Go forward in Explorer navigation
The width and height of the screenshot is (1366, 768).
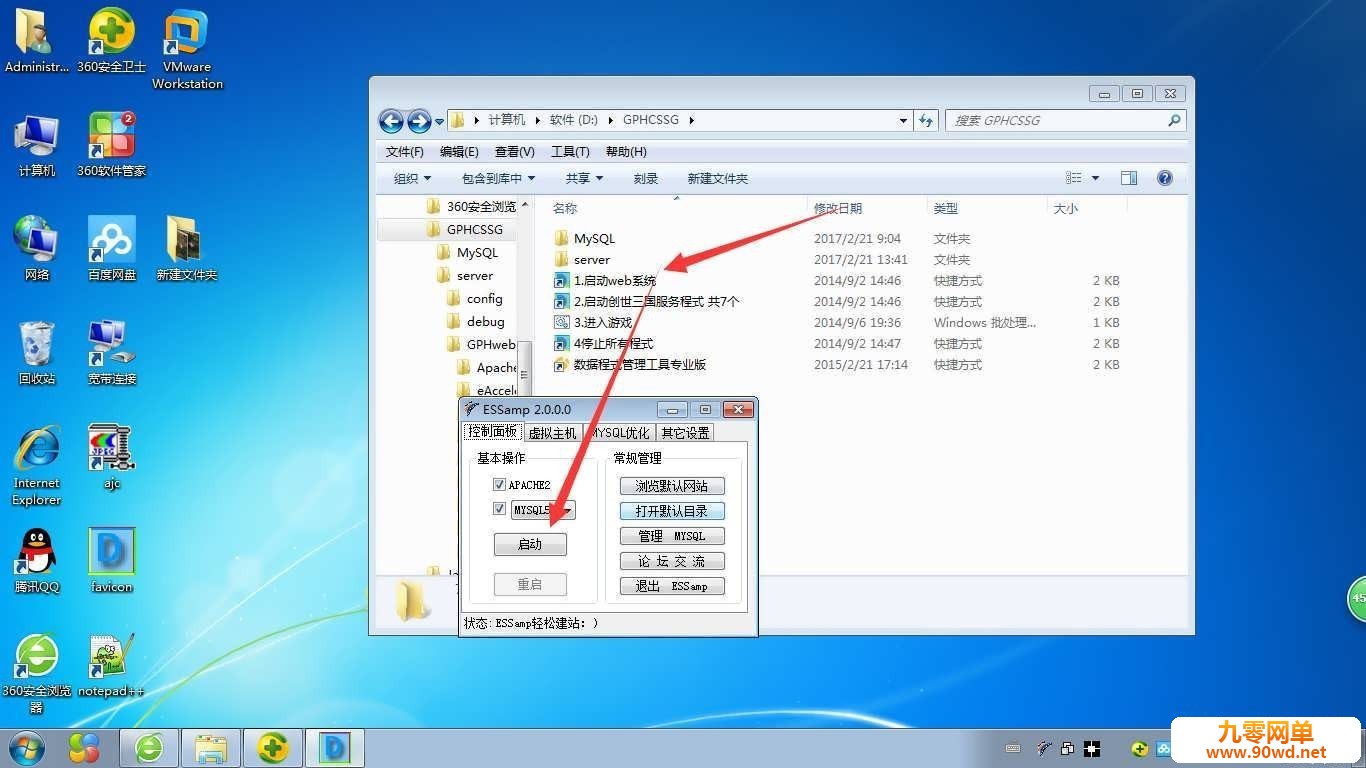click(419, 121)
